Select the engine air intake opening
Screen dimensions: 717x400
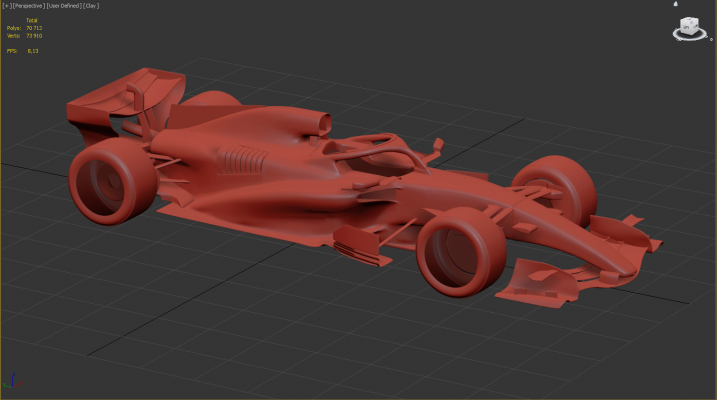324,127
